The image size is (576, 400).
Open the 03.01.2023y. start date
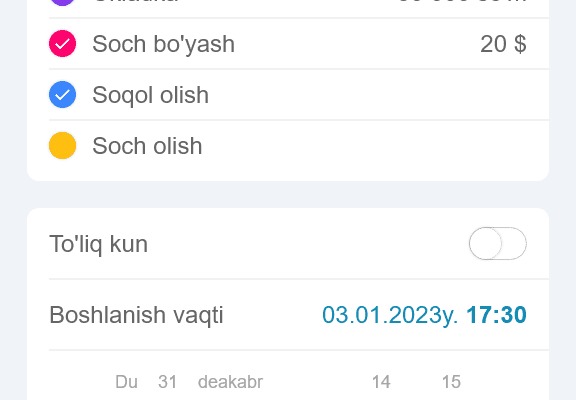[390, 315]
